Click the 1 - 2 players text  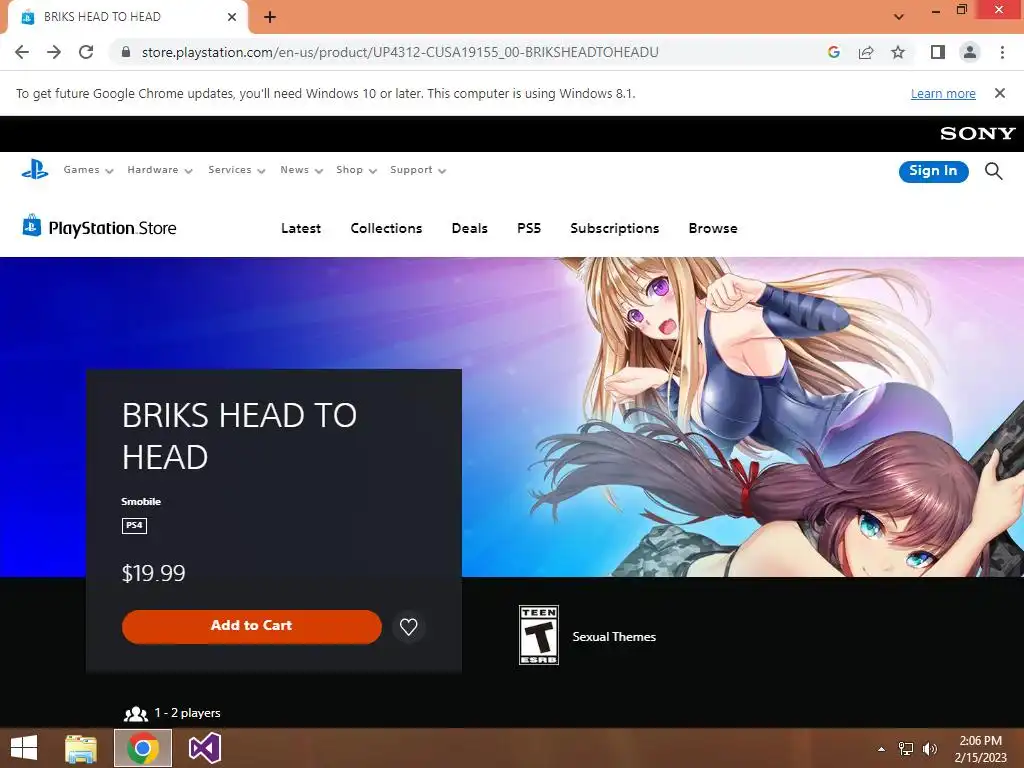coord(187,713)
